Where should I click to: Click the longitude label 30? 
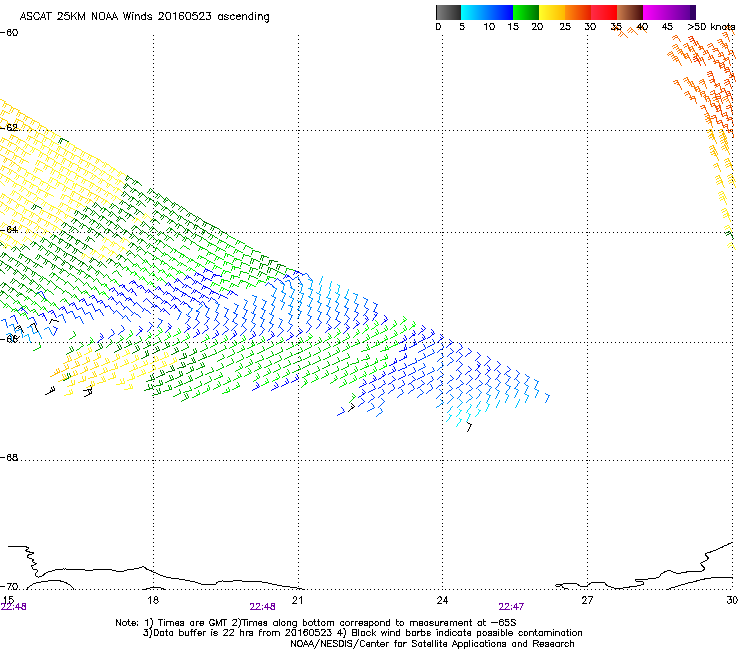732,600
